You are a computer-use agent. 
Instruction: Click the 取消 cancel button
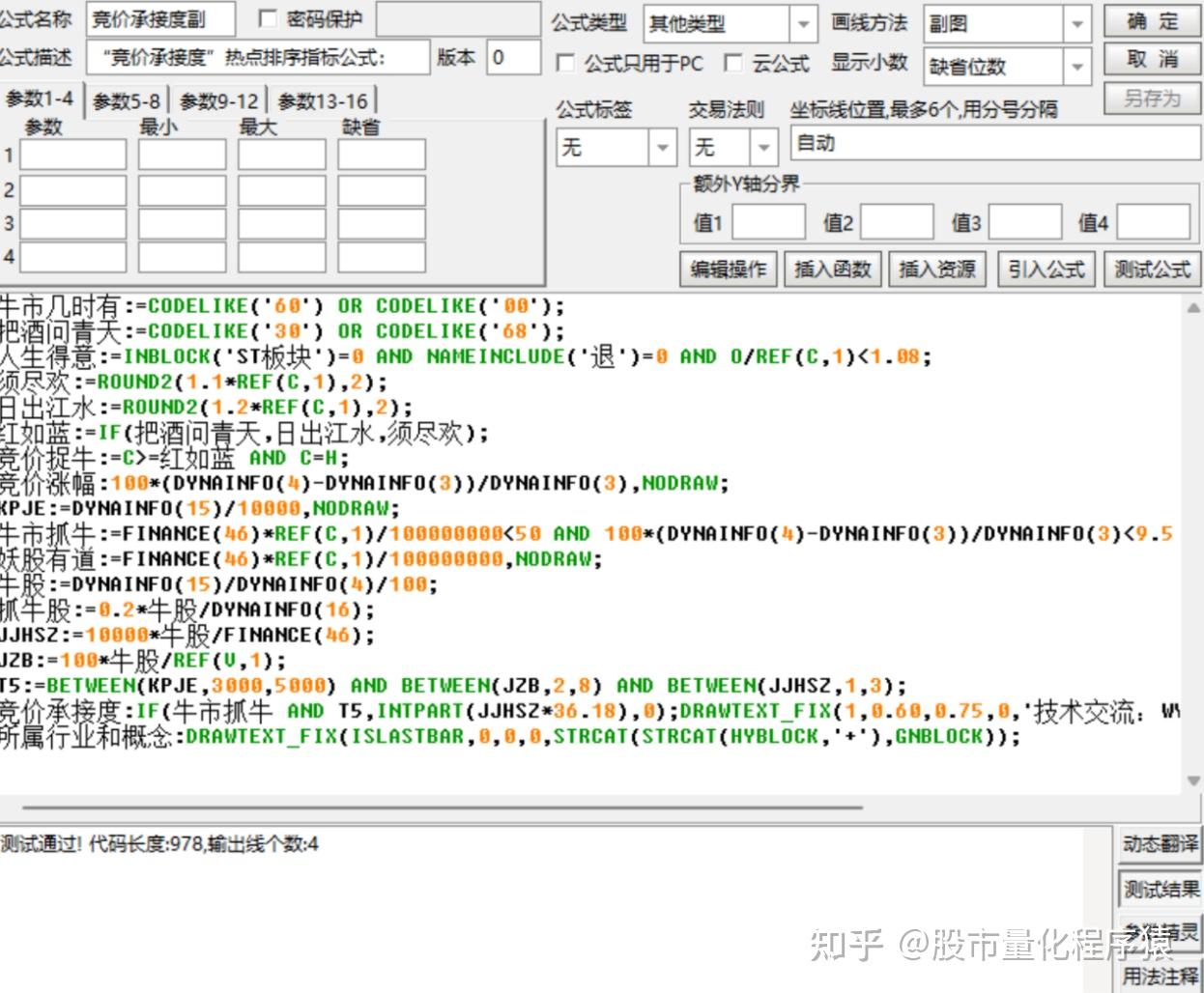pos(1152,59)
